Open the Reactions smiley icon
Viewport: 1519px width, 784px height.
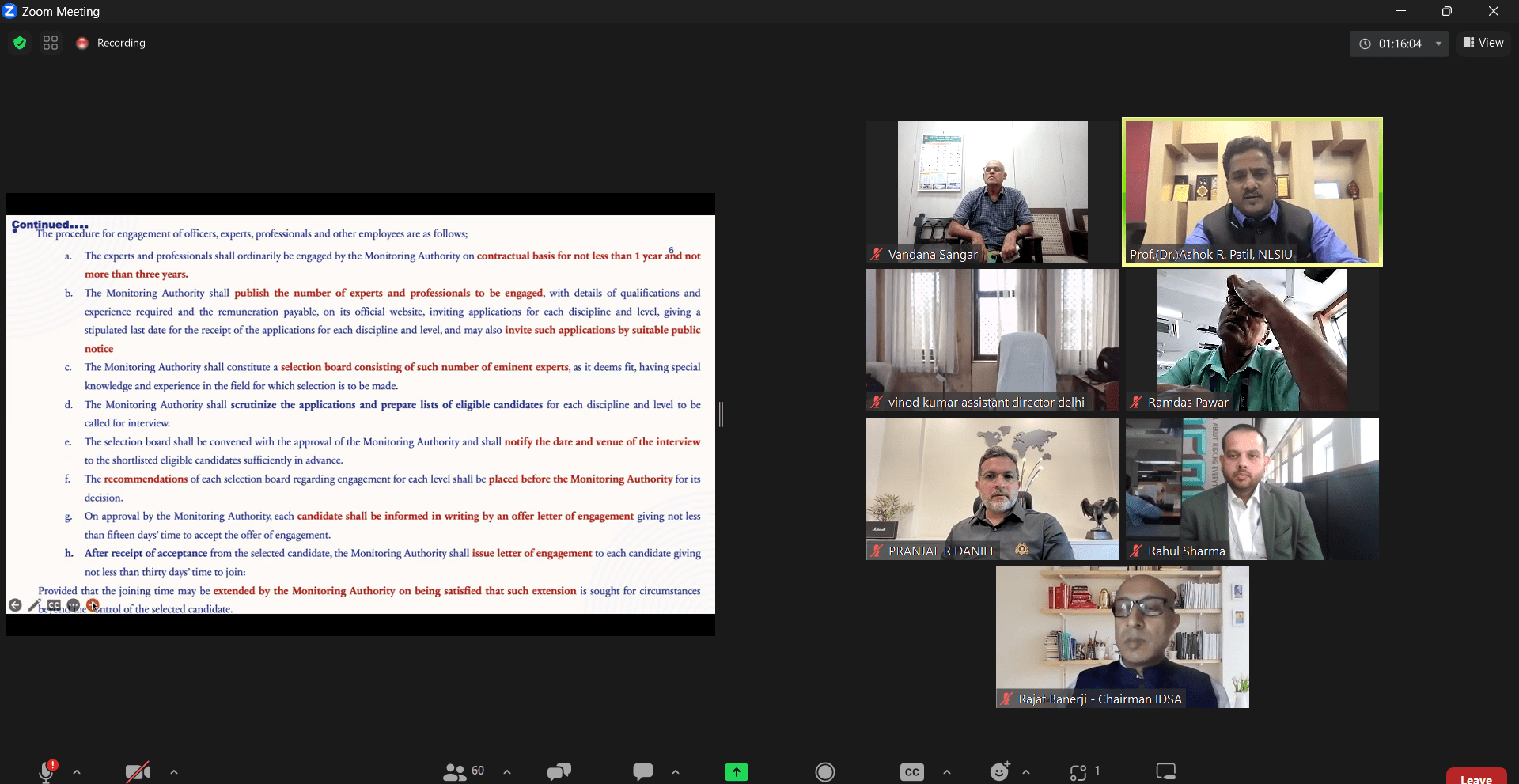coord(1000,771)
